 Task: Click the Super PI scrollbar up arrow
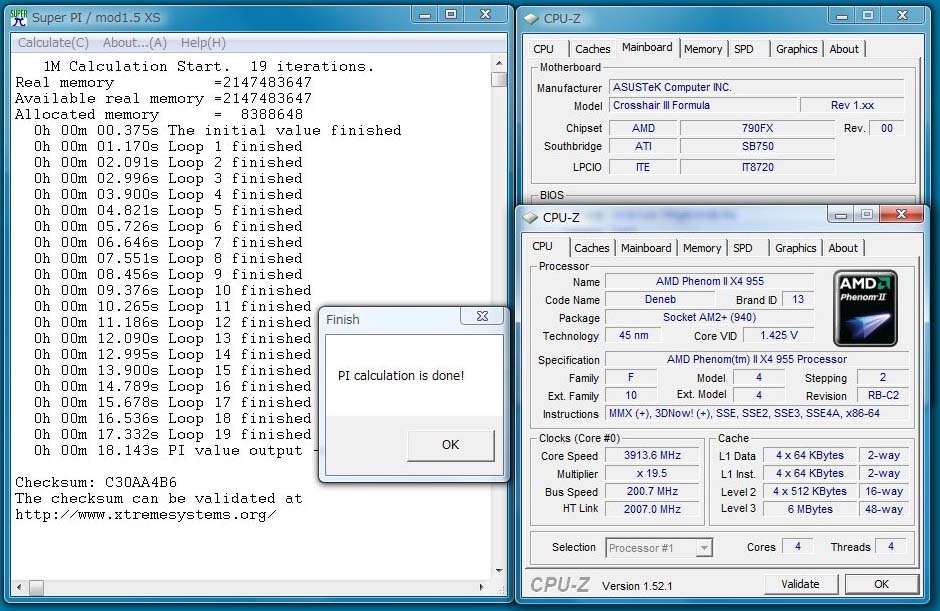pos(499,64)
